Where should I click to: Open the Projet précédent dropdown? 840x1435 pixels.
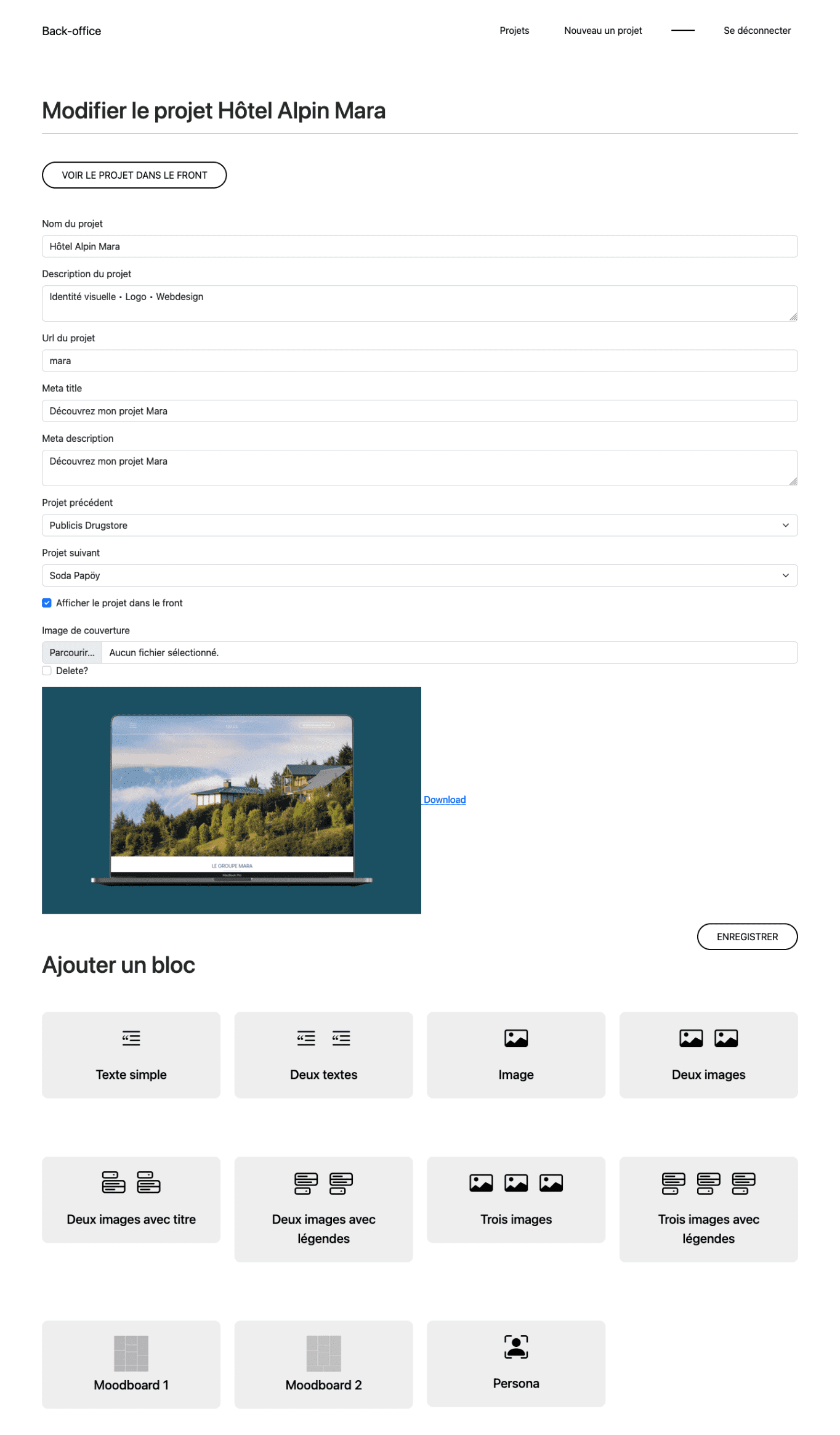419,525
